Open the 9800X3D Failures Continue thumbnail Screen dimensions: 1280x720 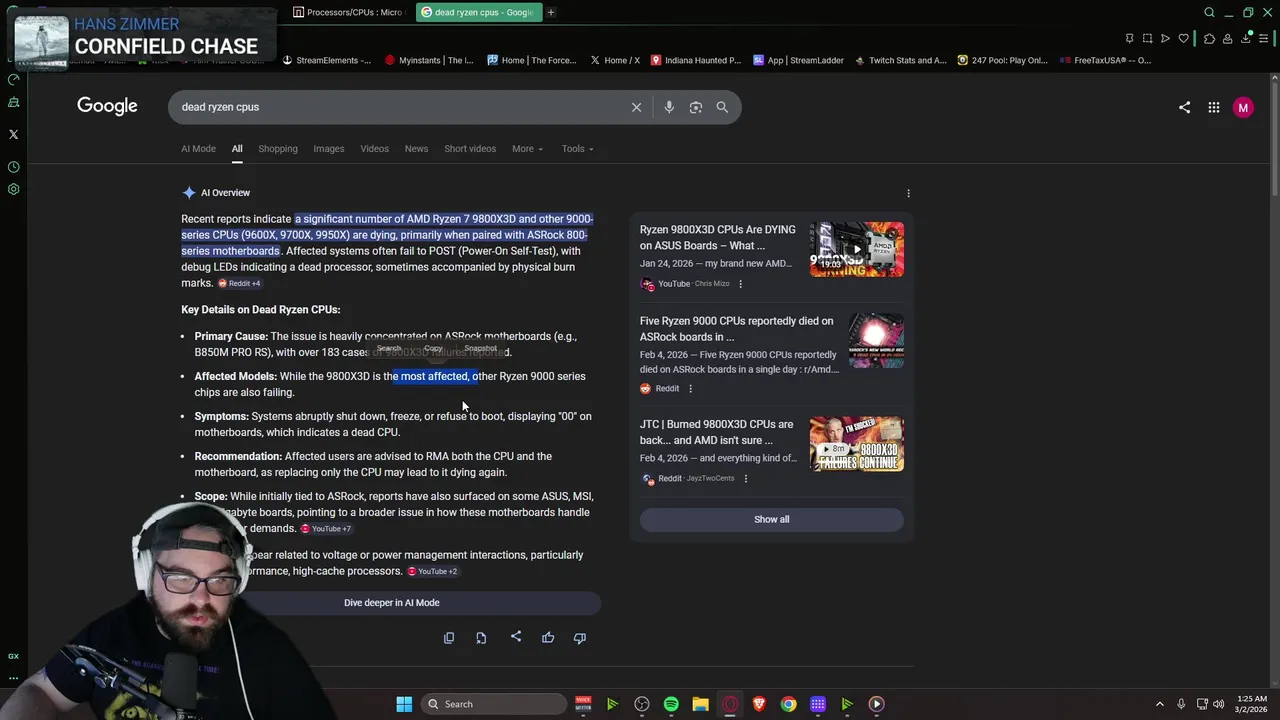point(857,444)
